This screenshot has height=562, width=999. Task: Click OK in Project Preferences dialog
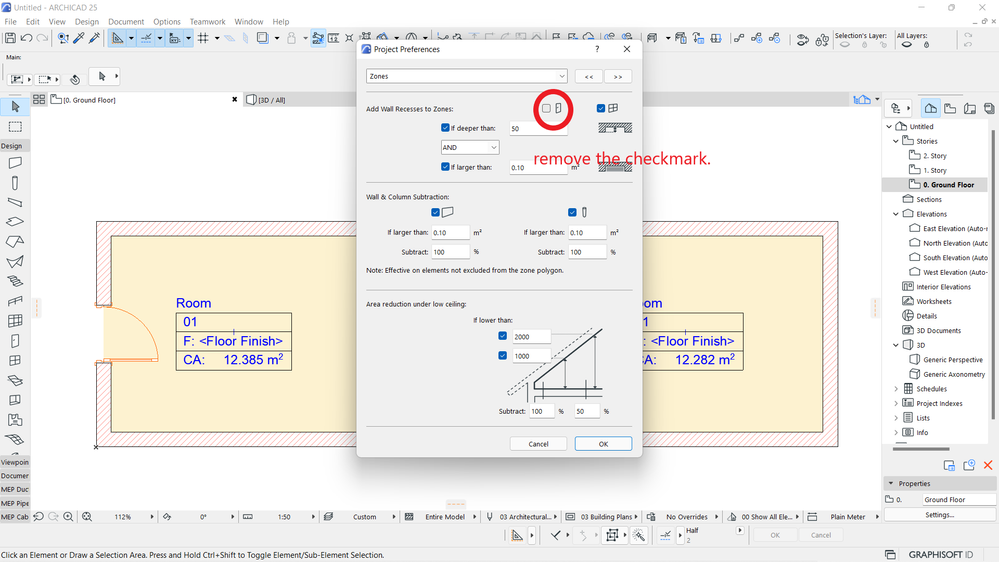pyautogui.click(x=603, y=443)
